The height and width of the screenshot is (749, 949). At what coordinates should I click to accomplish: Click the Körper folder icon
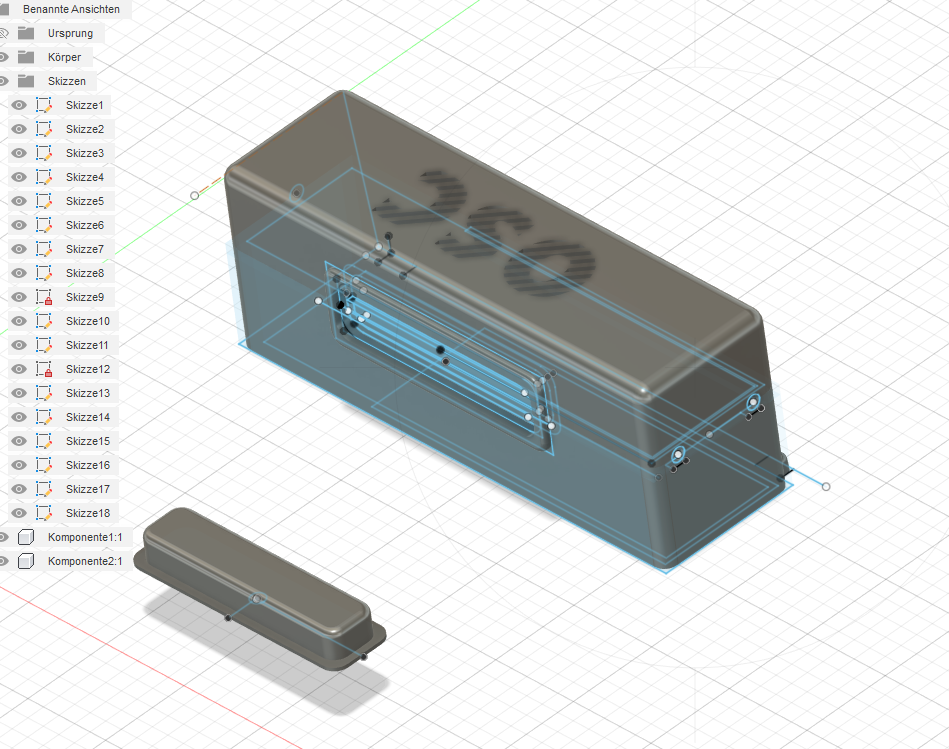(28, 56)
